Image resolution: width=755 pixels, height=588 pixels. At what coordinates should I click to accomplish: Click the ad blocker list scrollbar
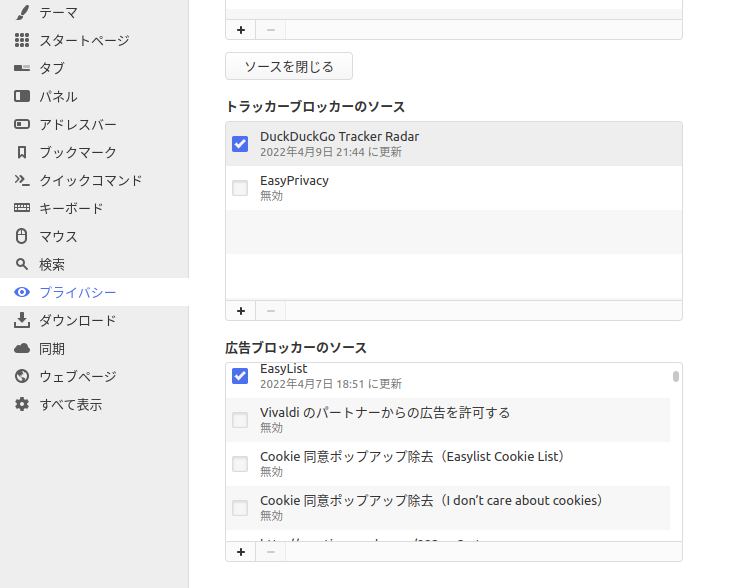click(676, 377)
